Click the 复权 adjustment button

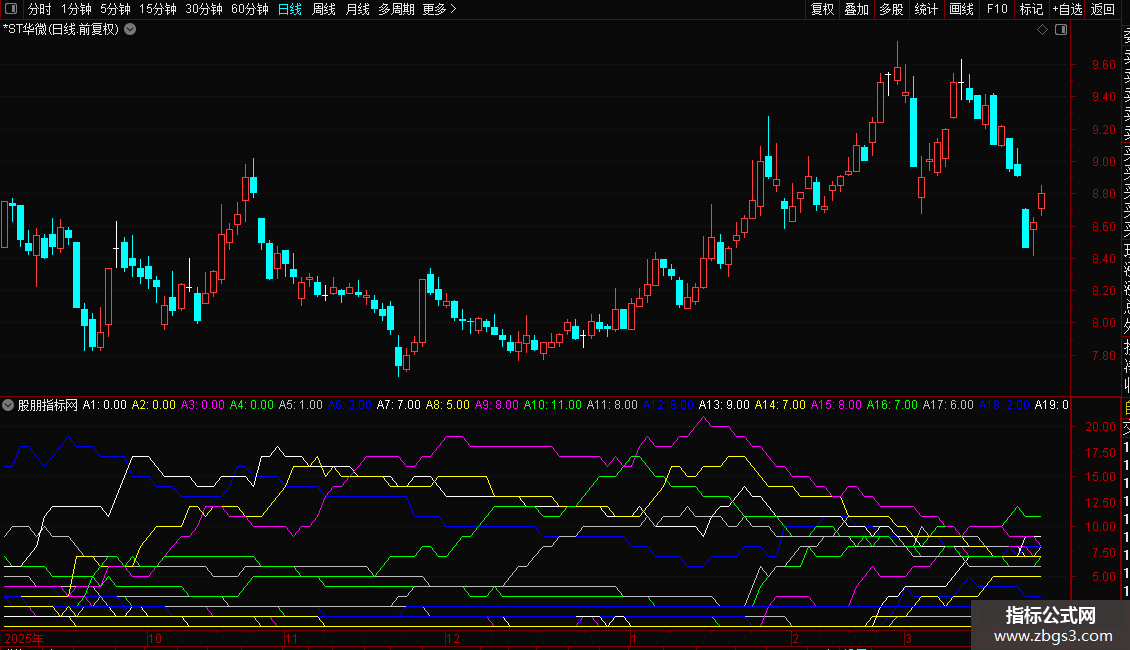822,10
